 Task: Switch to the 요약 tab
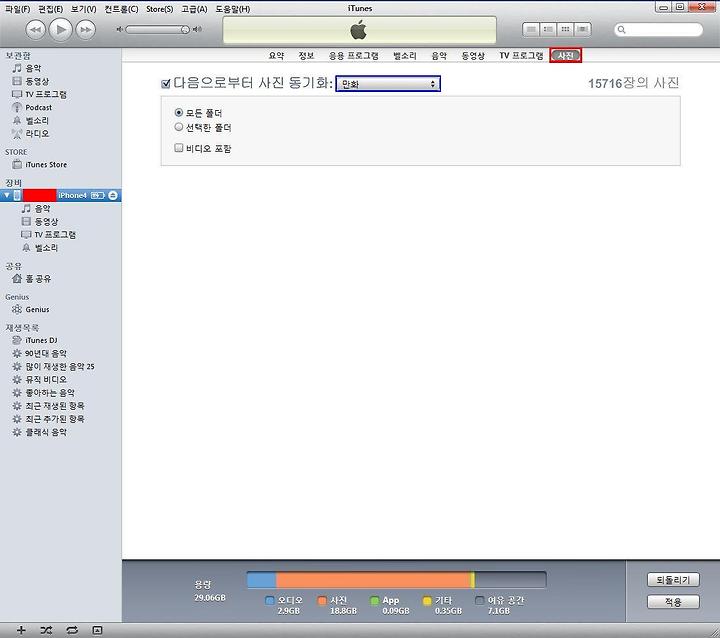tap(276, 56)
